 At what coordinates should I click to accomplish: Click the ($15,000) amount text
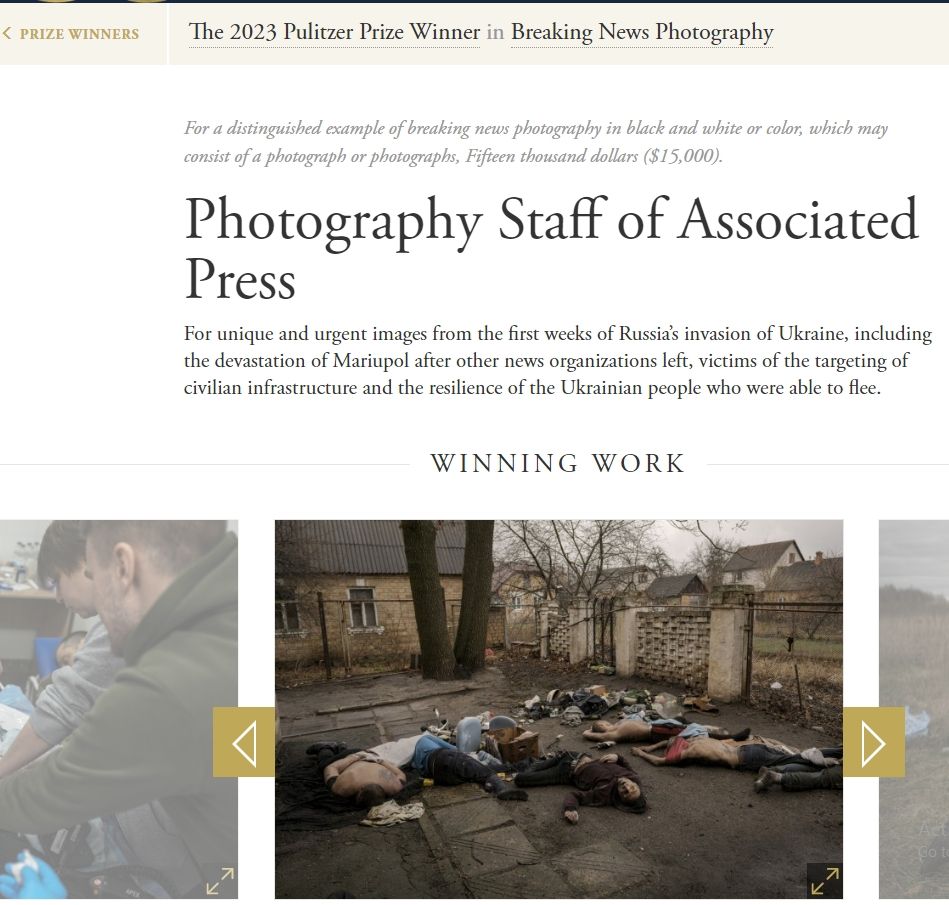click(683, 156)
